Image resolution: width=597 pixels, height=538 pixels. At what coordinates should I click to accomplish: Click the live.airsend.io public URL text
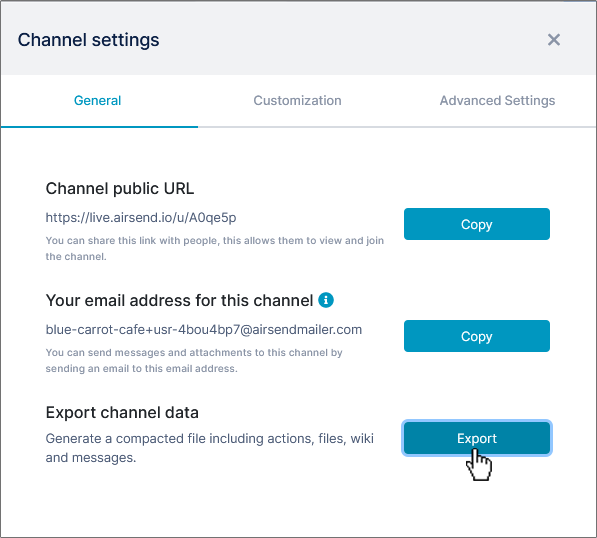(141, 217)
